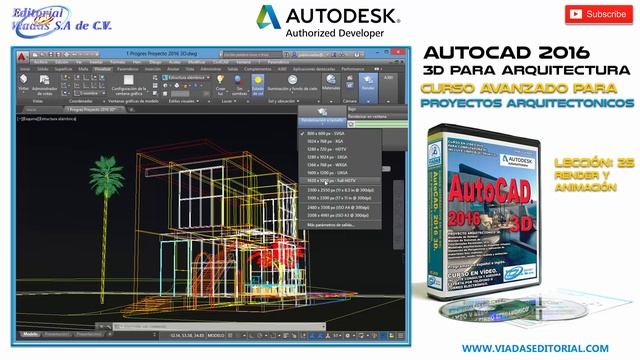
Task: Open Configuración de la ventana gráfica
Action: pos(129,85)
